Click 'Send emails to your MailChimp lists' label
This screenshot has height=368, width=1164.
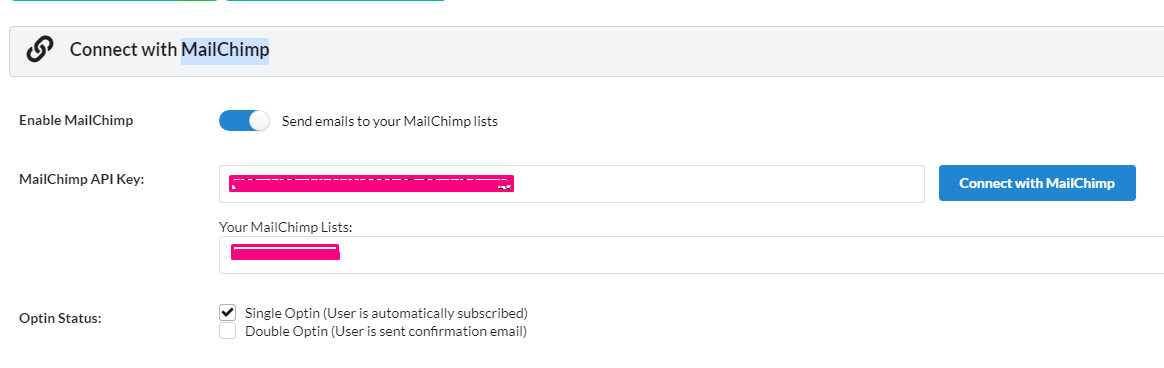(x=390, y=122)
